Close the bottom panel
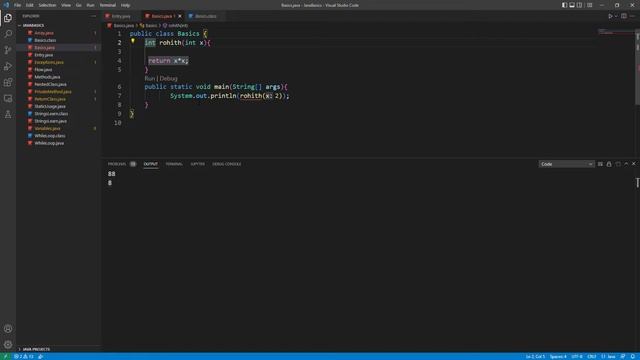 pyautogui.click(x=634, y=164)
